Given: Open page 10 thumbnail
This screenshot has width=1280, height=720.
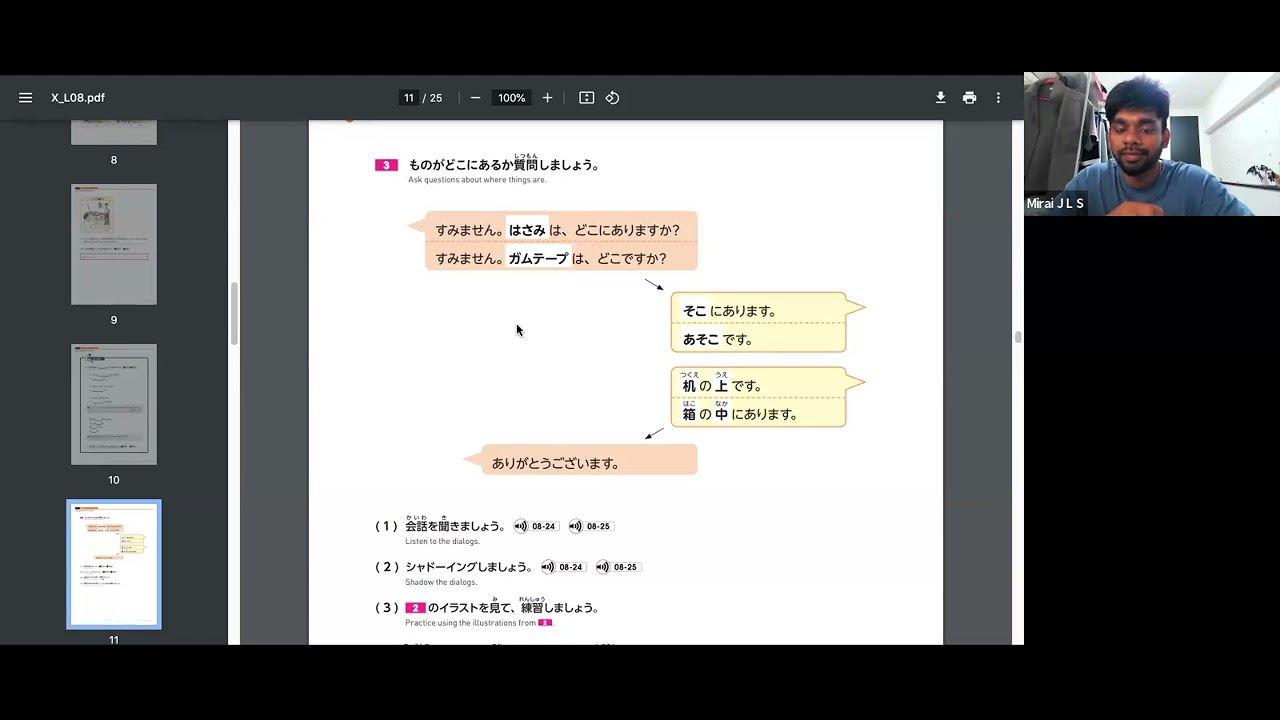Looking at the screenshot, I should 114,404.
